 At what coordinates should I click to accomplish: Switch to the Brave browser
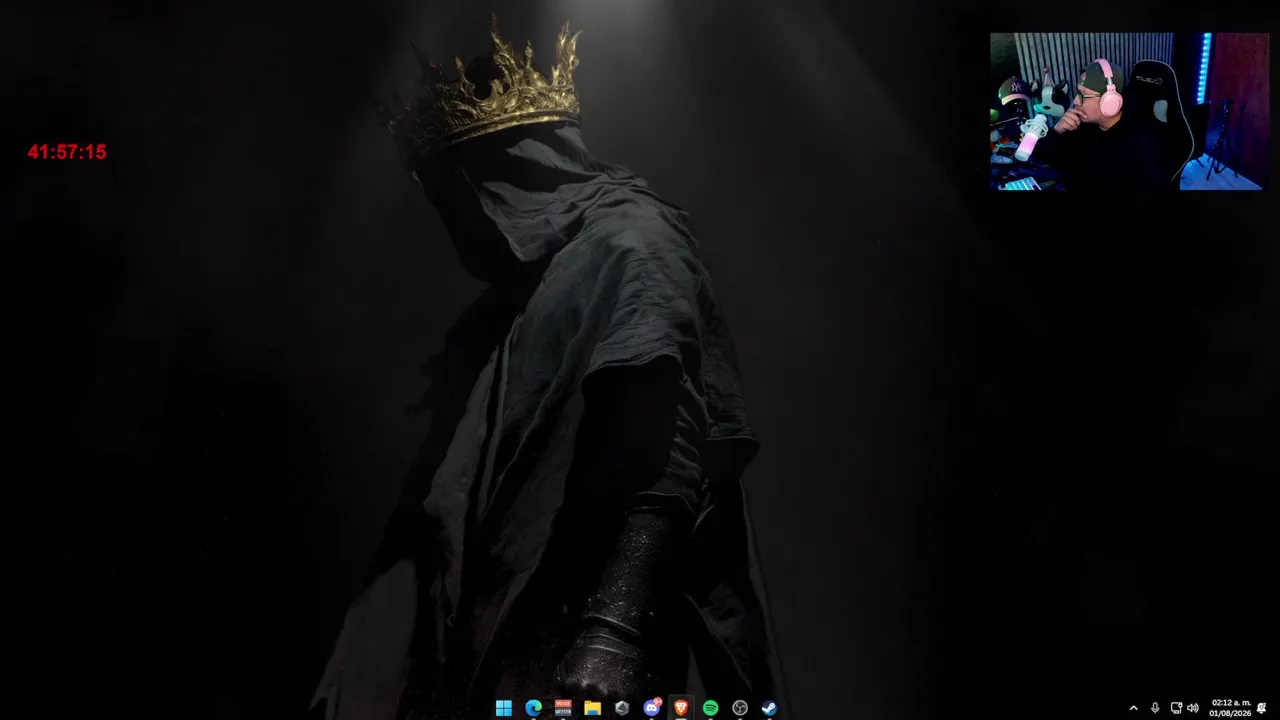click(681, 708)
